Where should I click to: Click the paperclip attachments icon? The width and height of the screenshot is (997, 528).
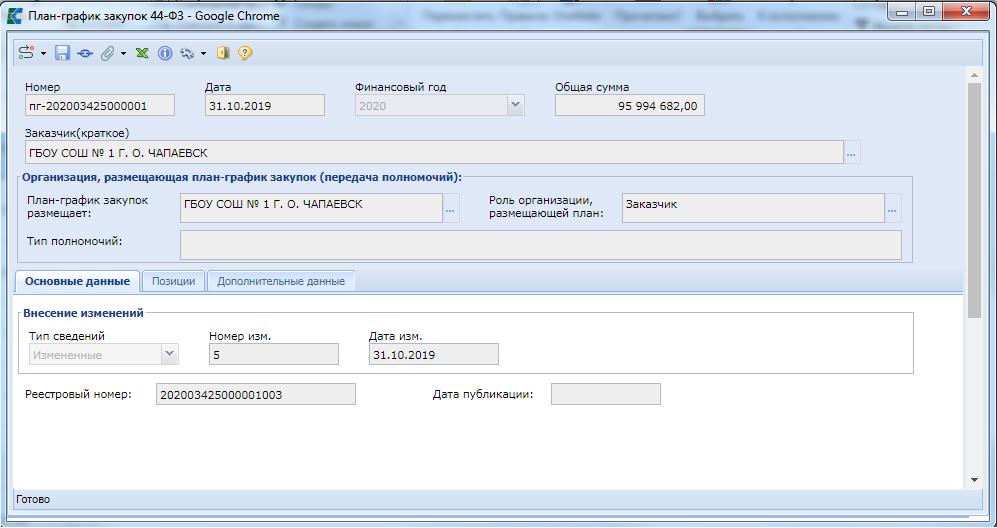tap(107, 53)
